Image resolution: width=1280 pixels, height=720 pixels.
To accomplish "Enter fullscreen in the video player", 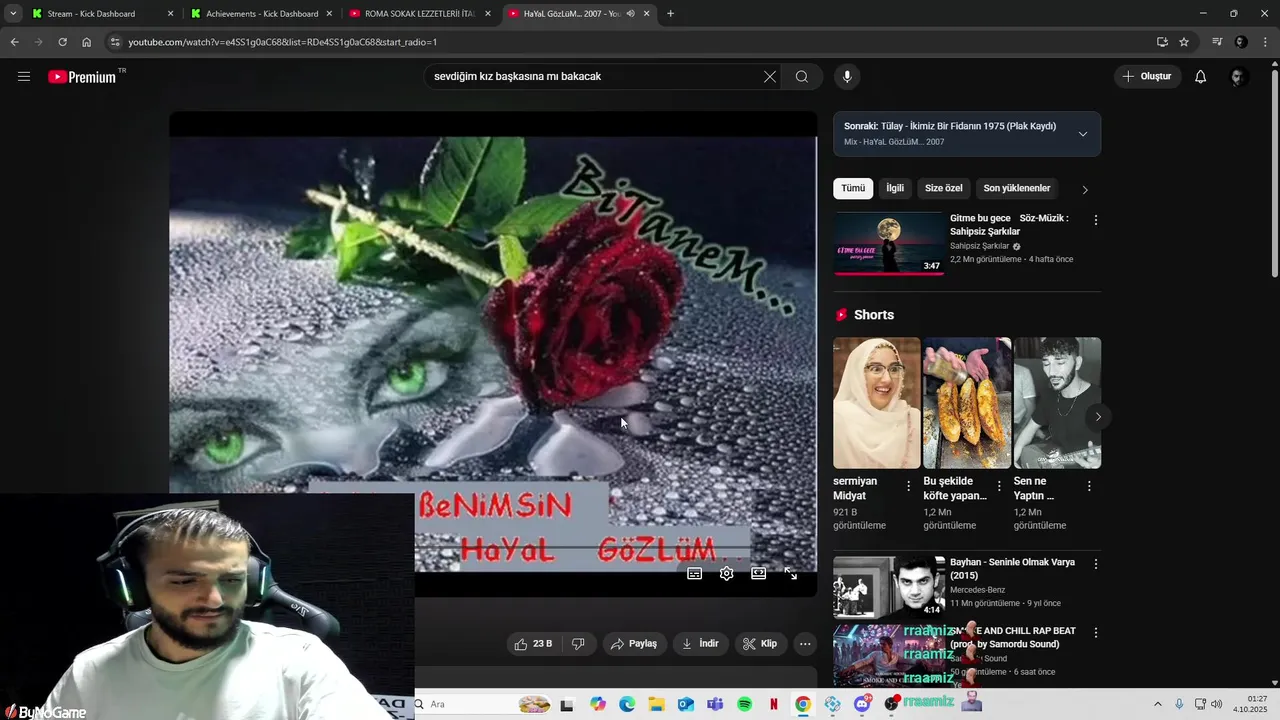I will [x=791, y=574].
